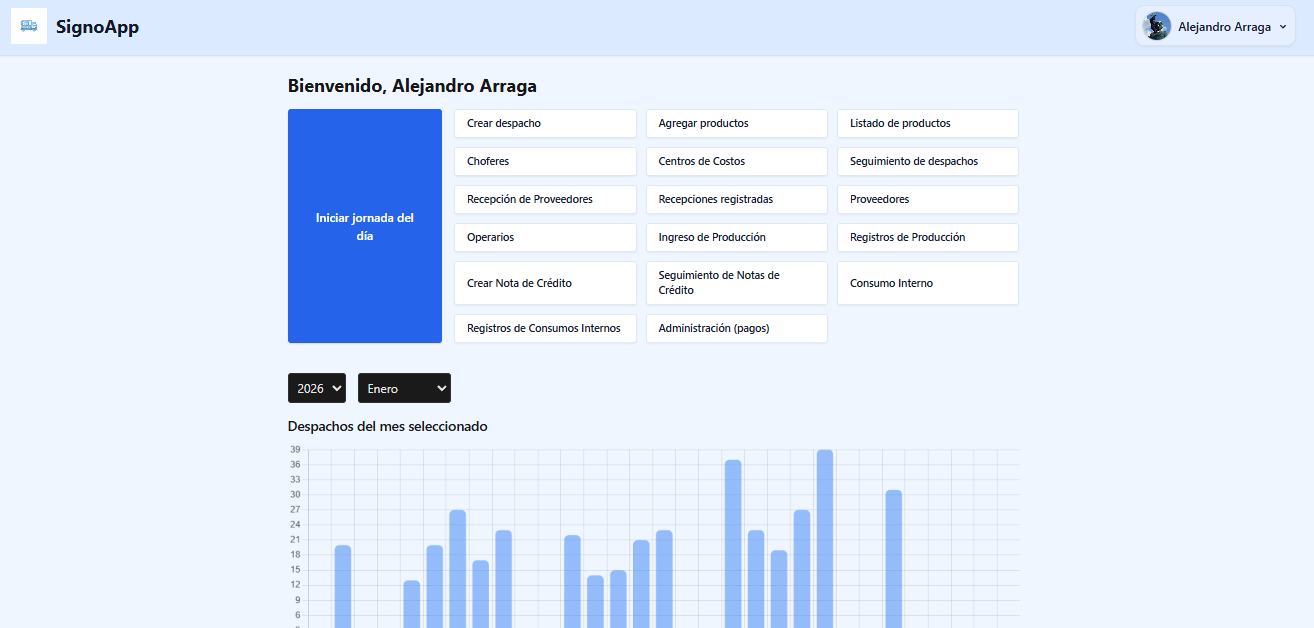Open Listado de productos
This screenshot has width=1314, height=628.
[927, 123]
